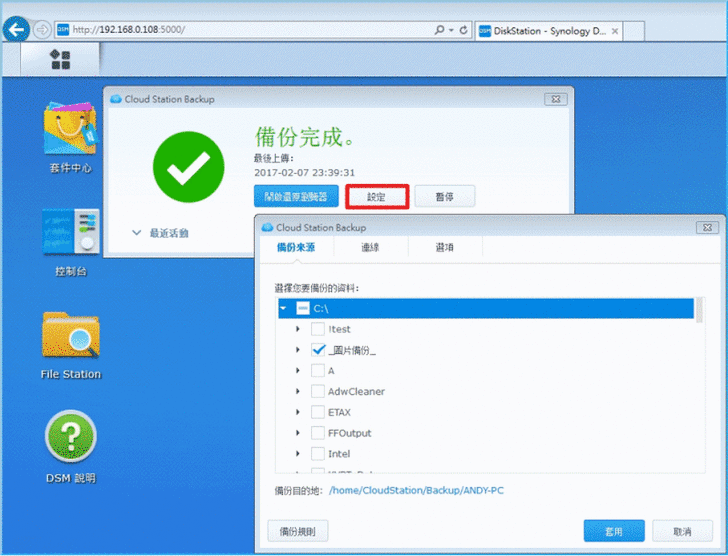Close the Cloud Station Backup settings dialog
Screen dimensions: 728x556
pos(707,227)
